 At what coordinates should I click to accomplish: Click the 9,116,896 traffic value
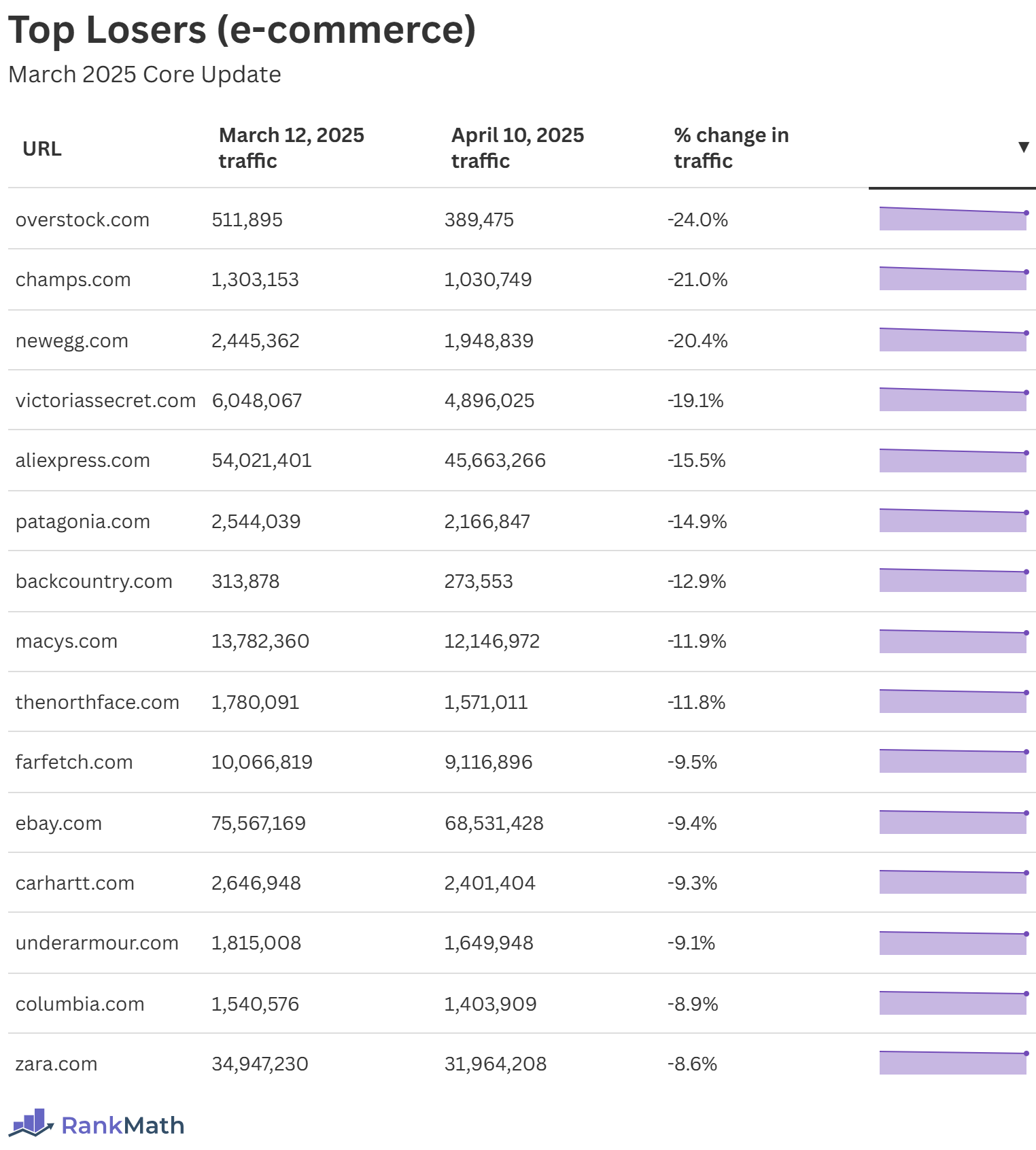pyautogui.click(x=488, y=762)
